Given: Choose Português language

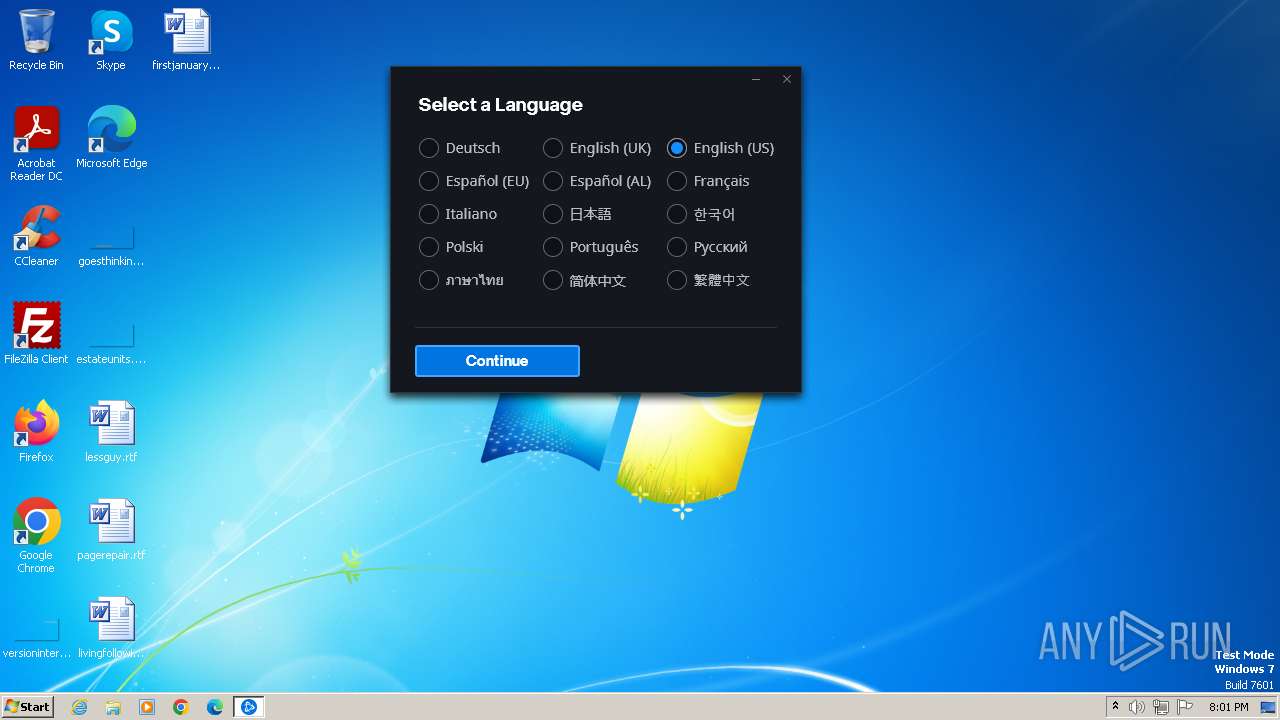Looking at the screenshot, I should coord(591,247).
